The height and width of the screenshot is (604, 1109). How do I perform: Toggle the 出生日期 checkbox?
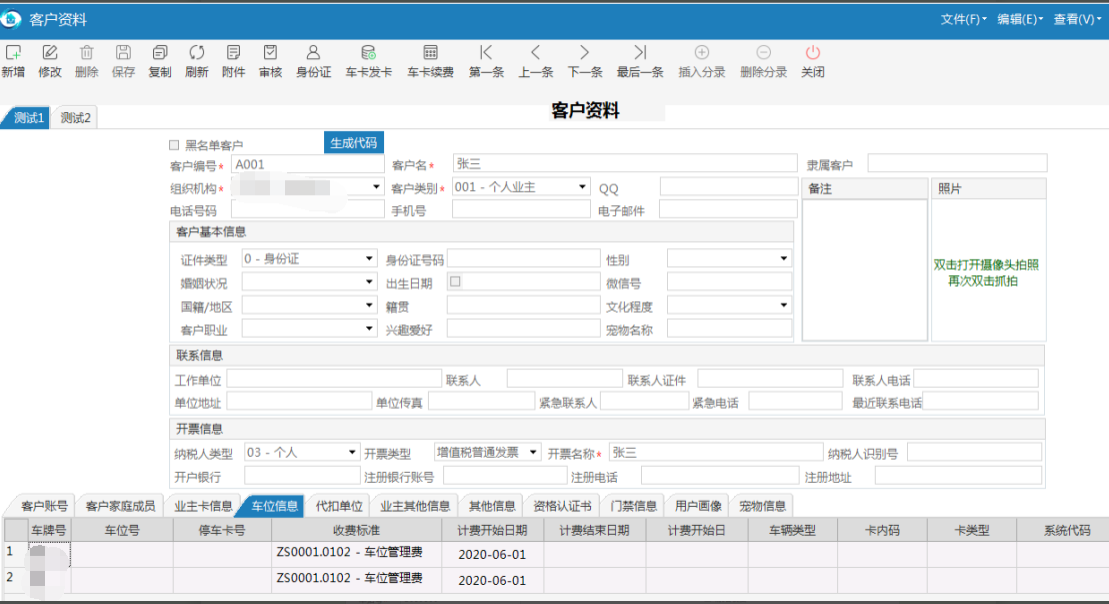tap(455, 281)
